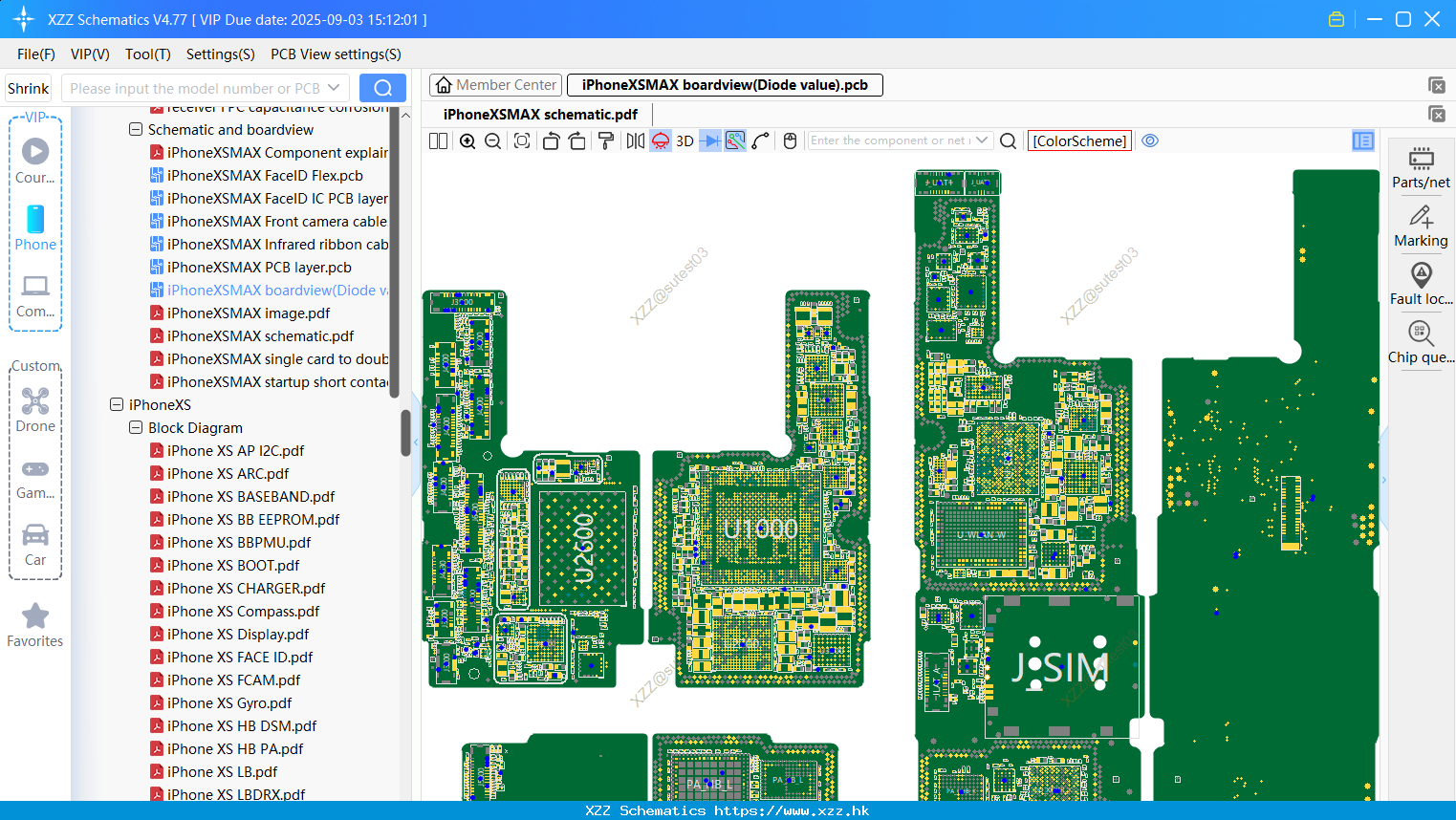Rotate board clockwise
Screen dimensions: 1456x820
pos(577,140)
